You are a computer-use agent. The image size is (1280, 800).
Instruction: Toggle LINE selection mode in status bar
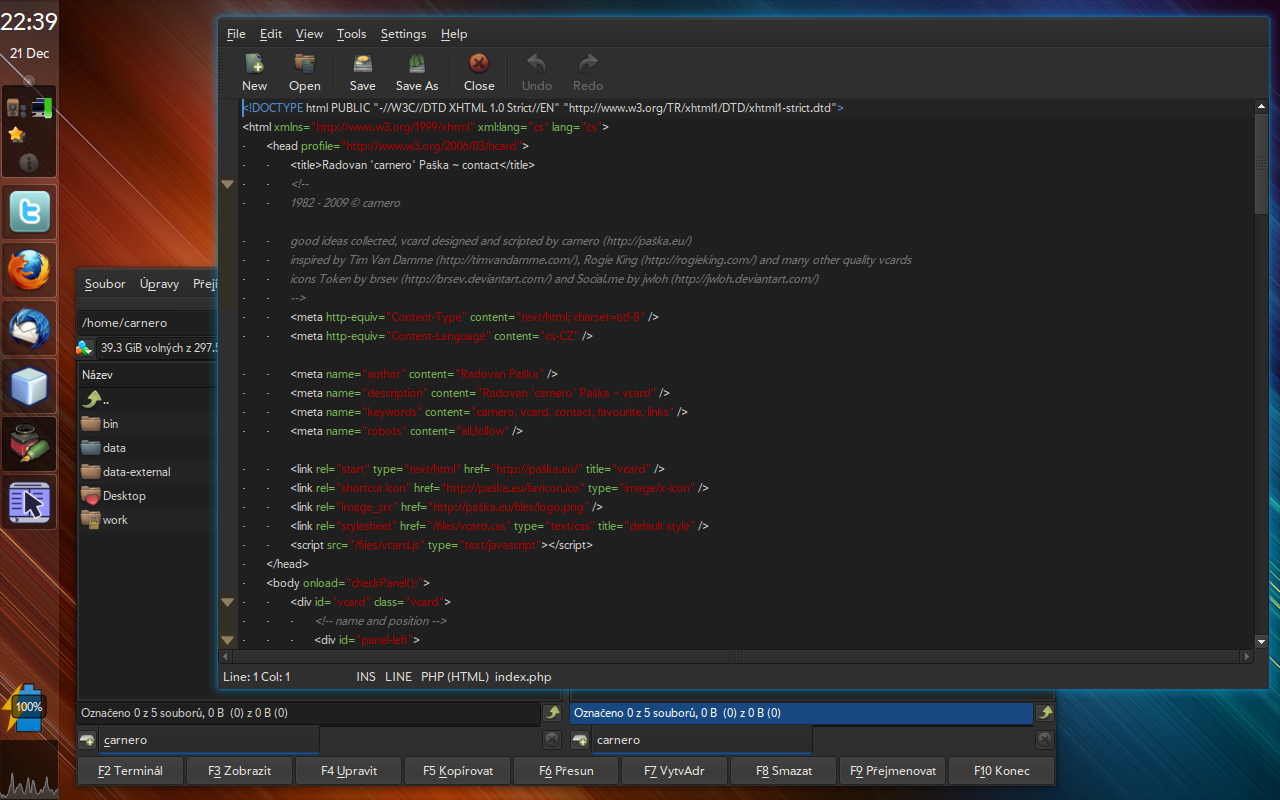398,677
